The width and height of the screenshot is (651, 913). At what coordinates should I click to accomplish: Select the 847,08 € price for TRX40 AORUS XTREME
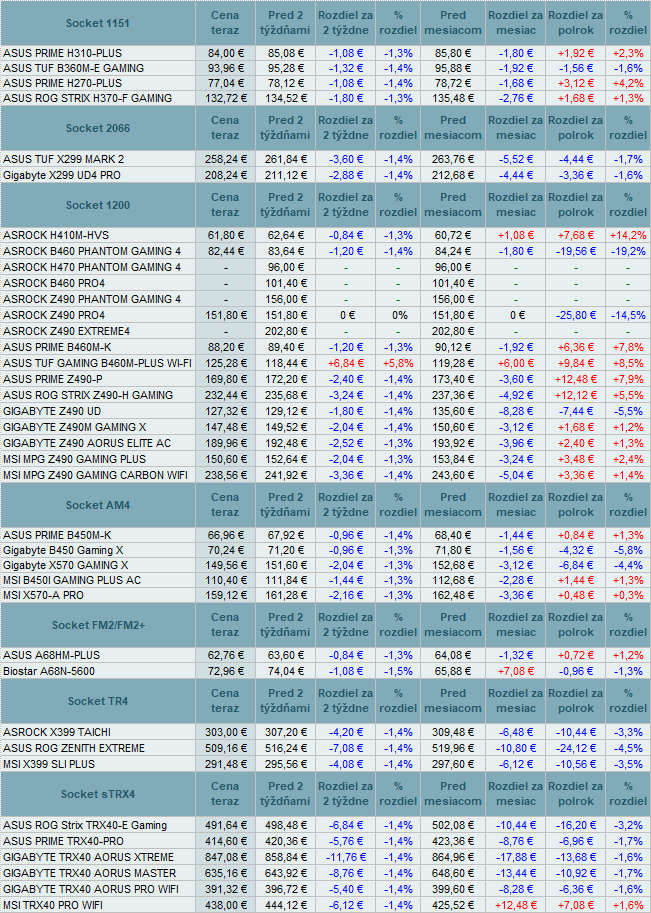coord(225,857)
